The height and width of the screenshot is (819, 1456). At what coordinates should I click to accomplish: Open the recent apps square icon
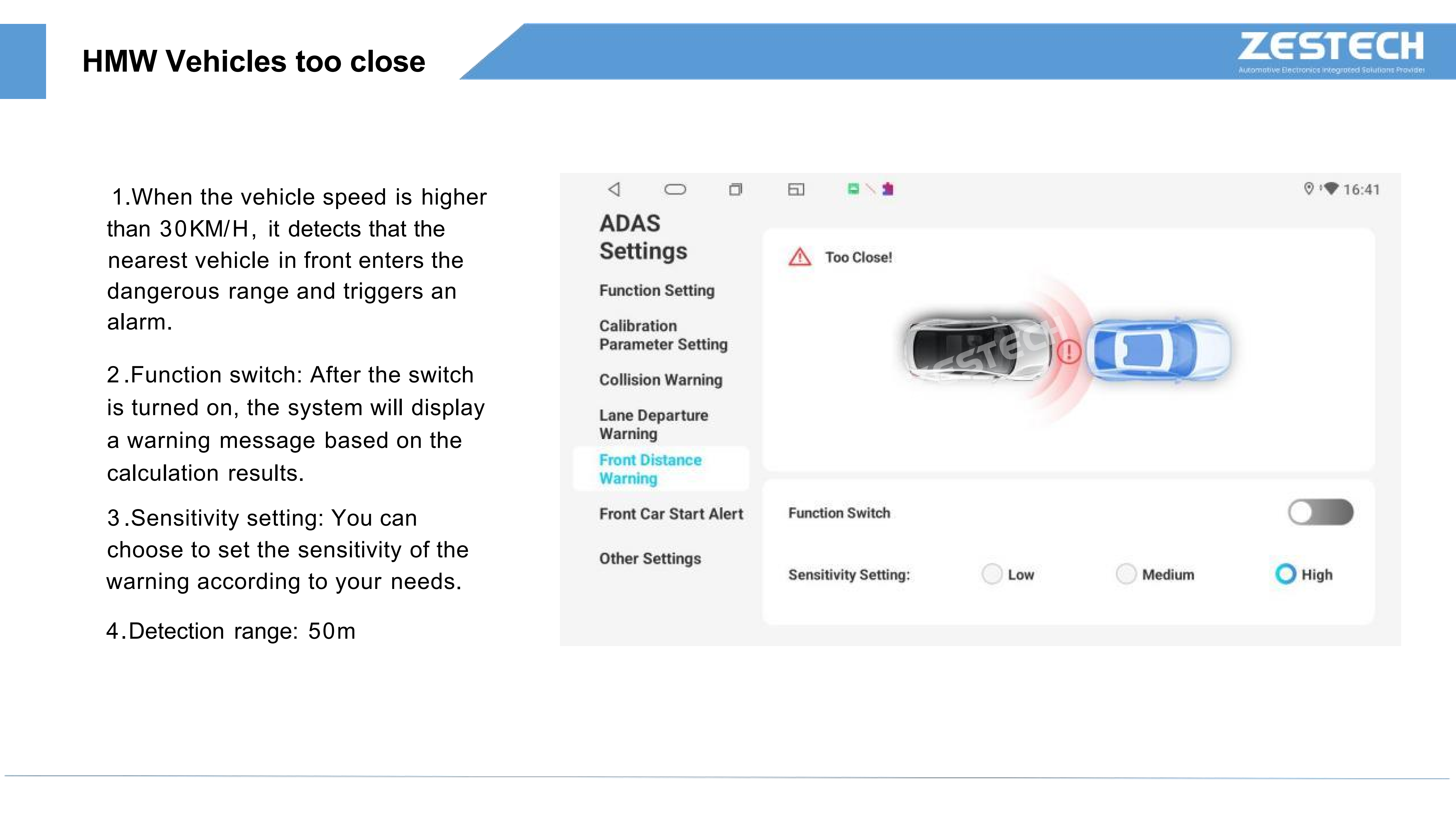[735, 189]
